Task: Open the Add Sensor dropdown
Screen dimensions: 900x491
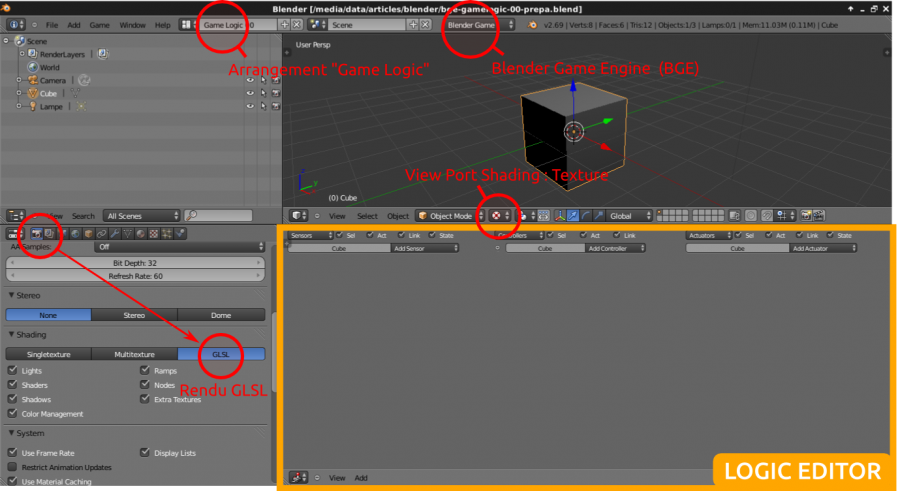Action: [x=425, y=248]
